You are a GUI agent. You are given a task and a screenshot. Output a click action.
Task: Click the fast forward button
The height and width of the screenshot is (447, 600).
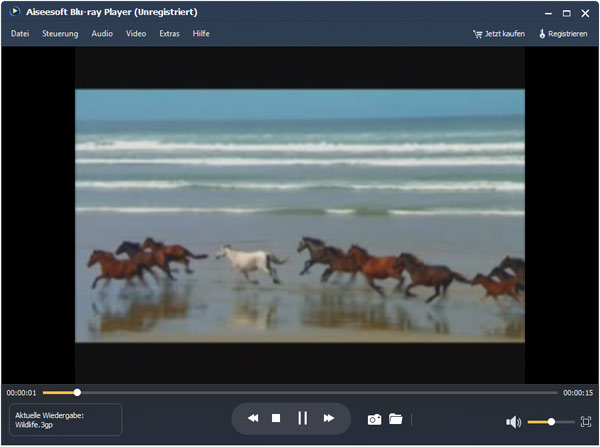tap(328, 418)
